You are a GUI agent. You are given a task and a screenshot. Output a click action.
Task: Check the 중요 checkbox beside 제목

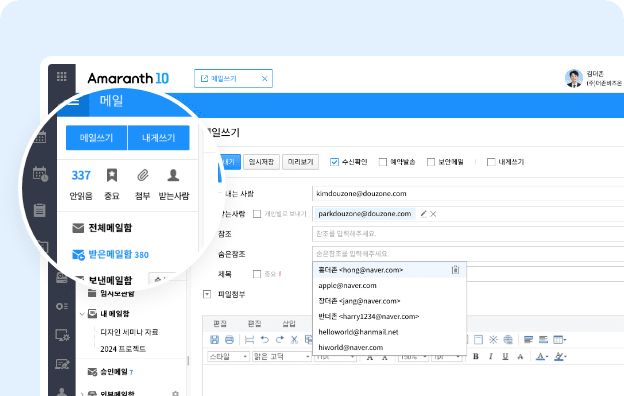257,274
